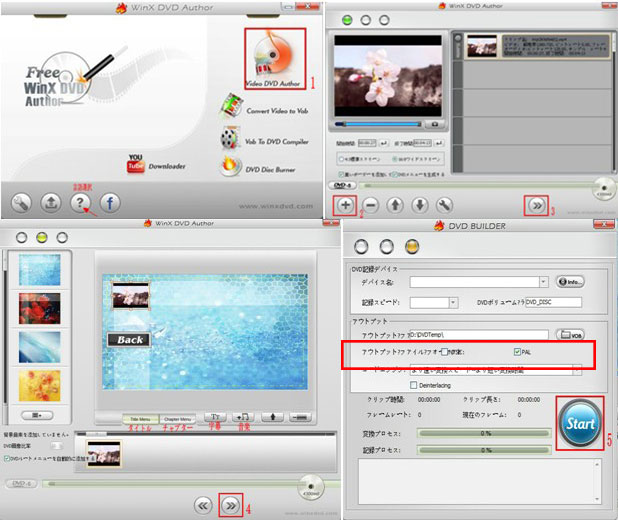This screenshot has width=618, height=520.
Task: Add background music with note button
Action: click(x=243, y=417)
